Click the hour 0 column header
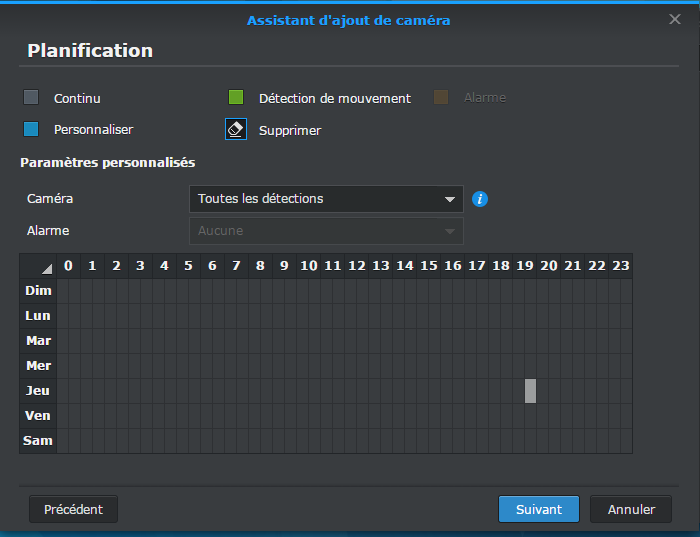 click(x=68, y=266)
